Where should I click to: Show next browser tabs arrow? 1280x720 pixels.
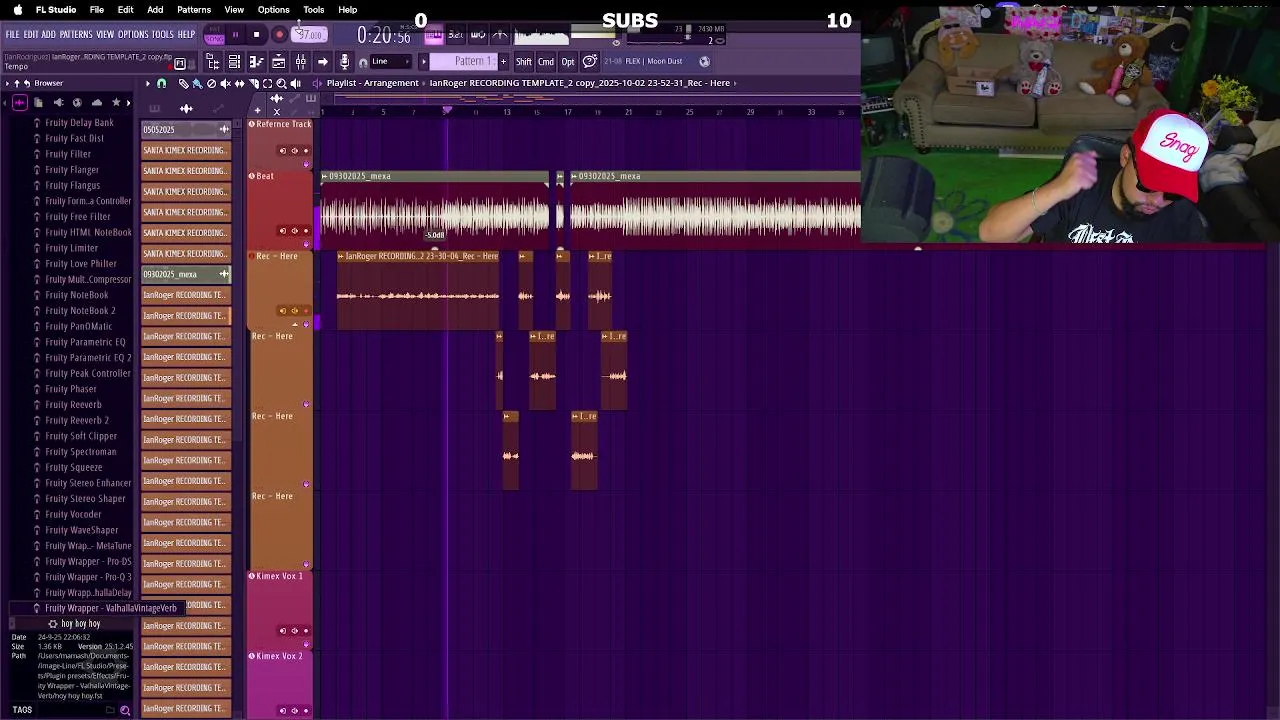point(128,103)
